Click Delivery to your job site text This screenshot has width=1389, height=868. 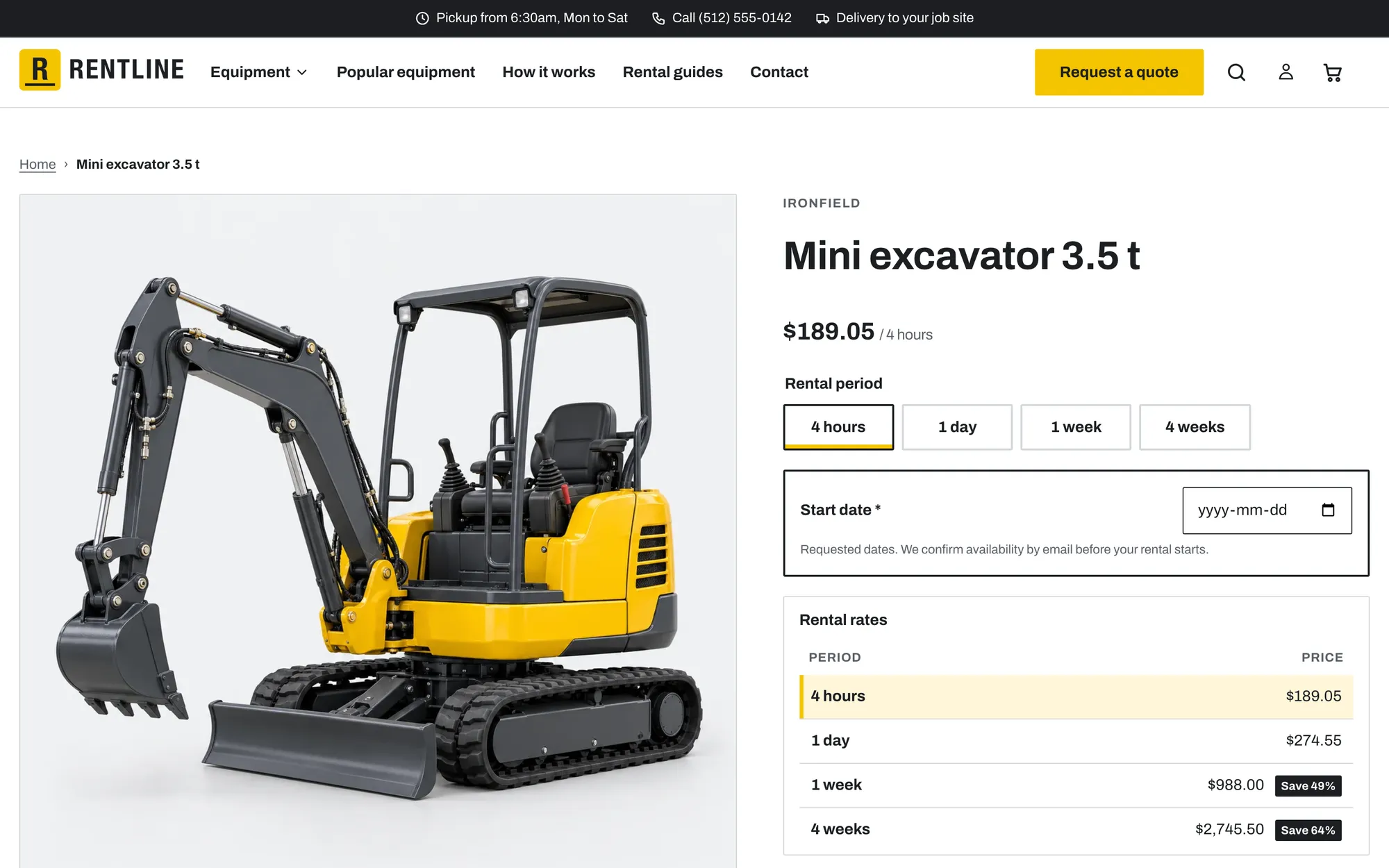904,18
